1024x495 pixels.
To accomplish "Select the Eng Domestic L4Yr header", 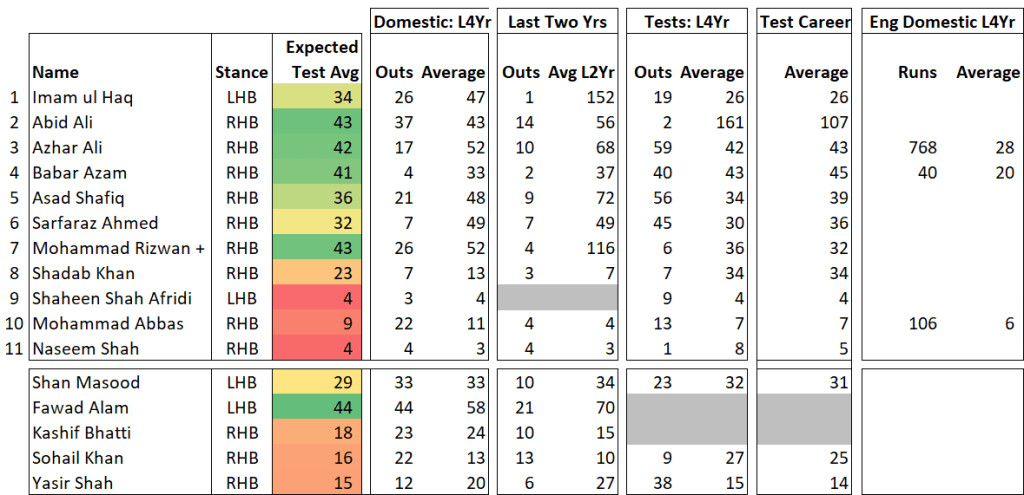I will click(941, 21).
